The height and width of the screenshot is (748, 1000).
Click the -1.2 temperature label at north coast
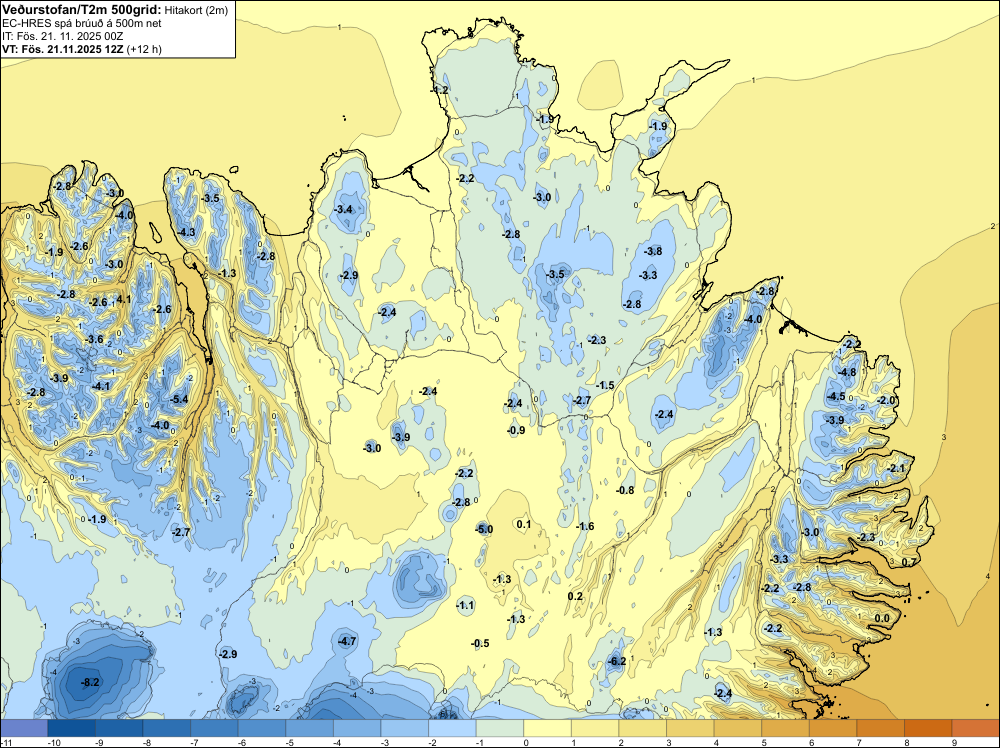pos(440,90)
